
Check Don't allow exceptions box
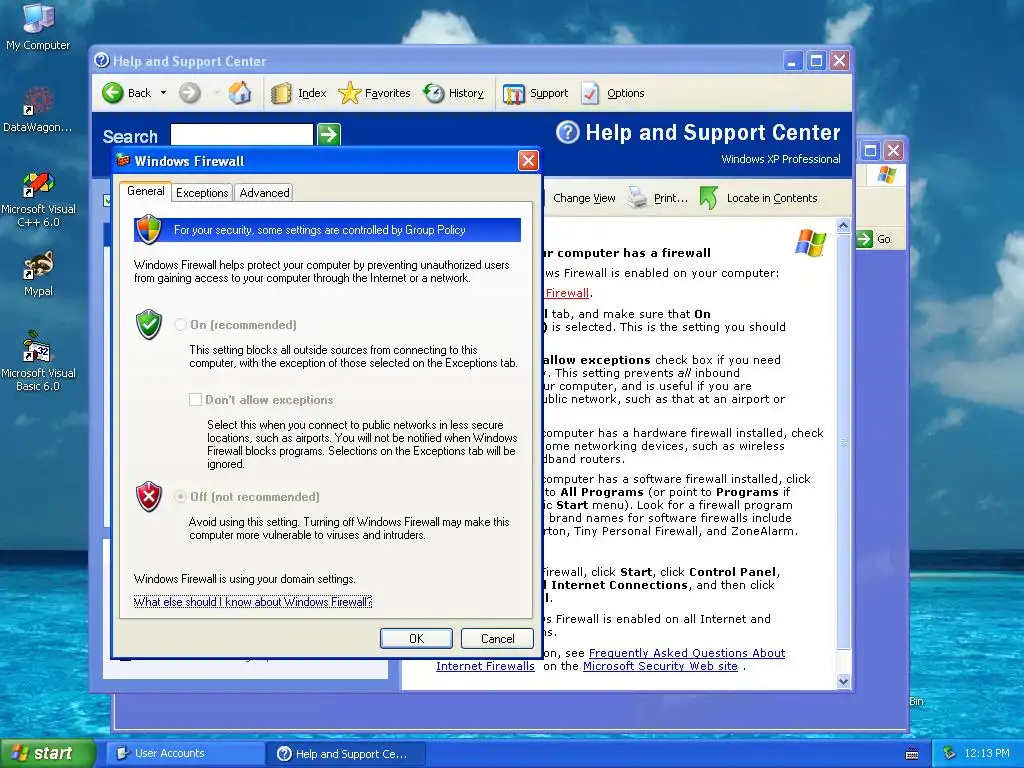(195, 399)
